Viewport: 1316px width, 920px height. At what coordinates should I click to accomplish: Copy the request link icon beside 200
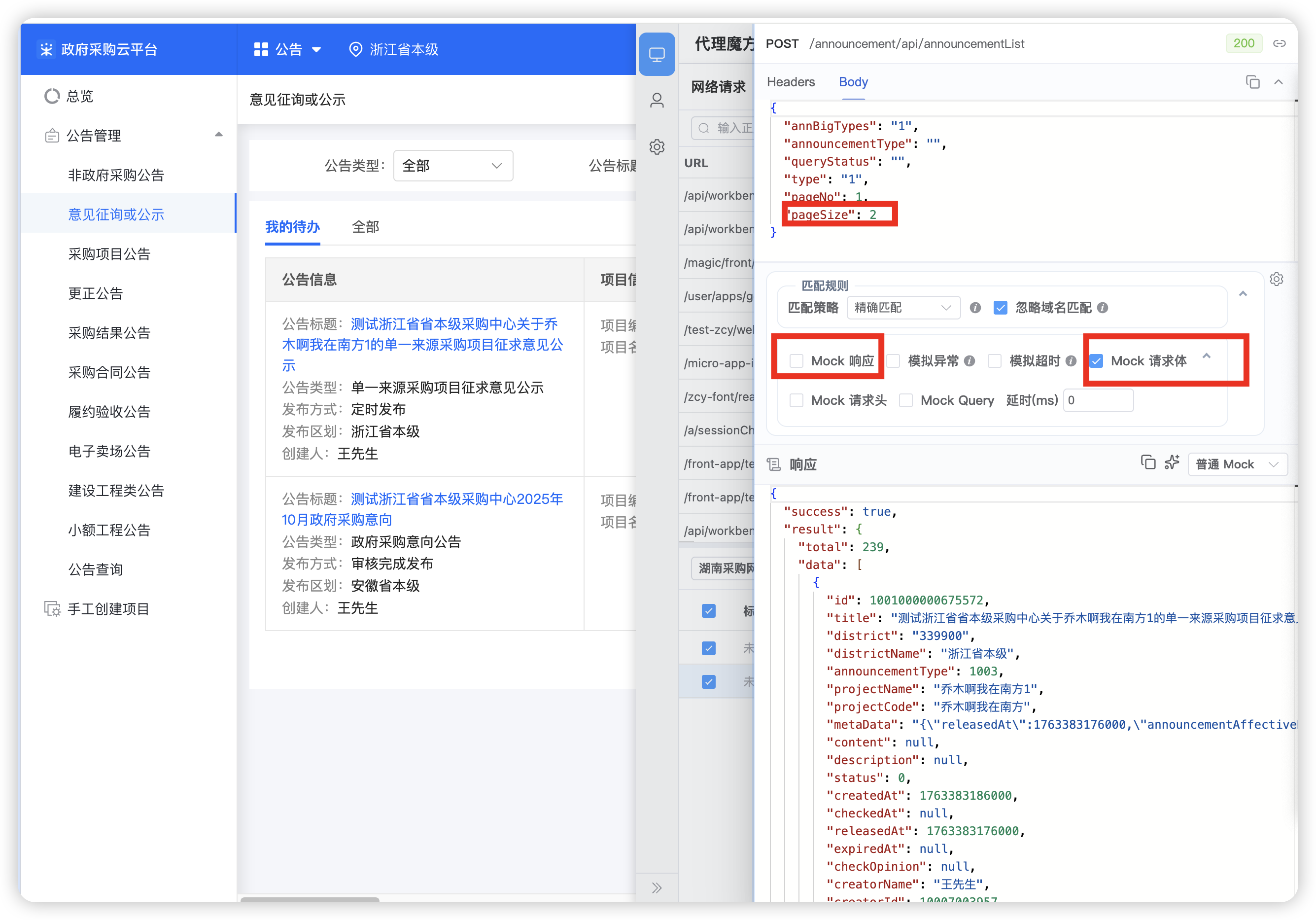coord(1280,43)
